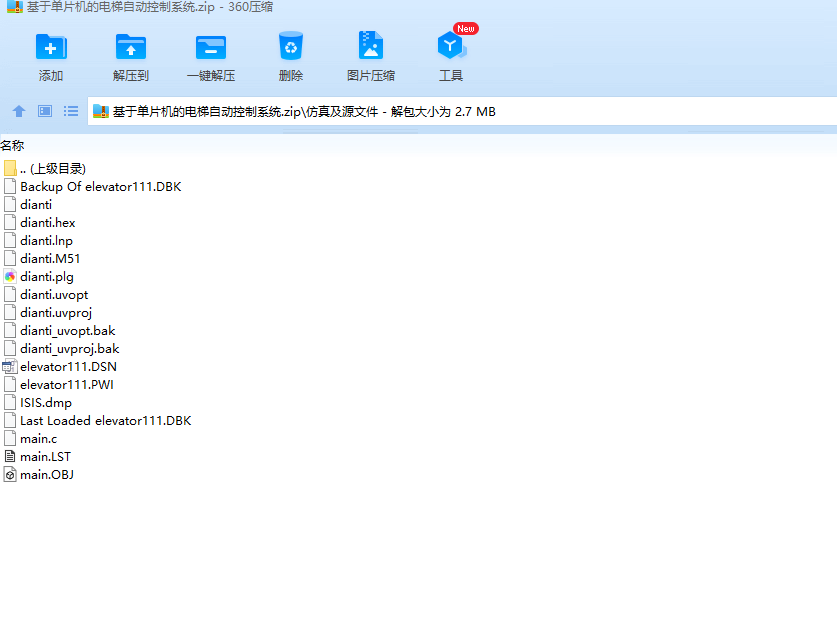Switch to the list view icon

pyautogui.click(x=71, y=111)
